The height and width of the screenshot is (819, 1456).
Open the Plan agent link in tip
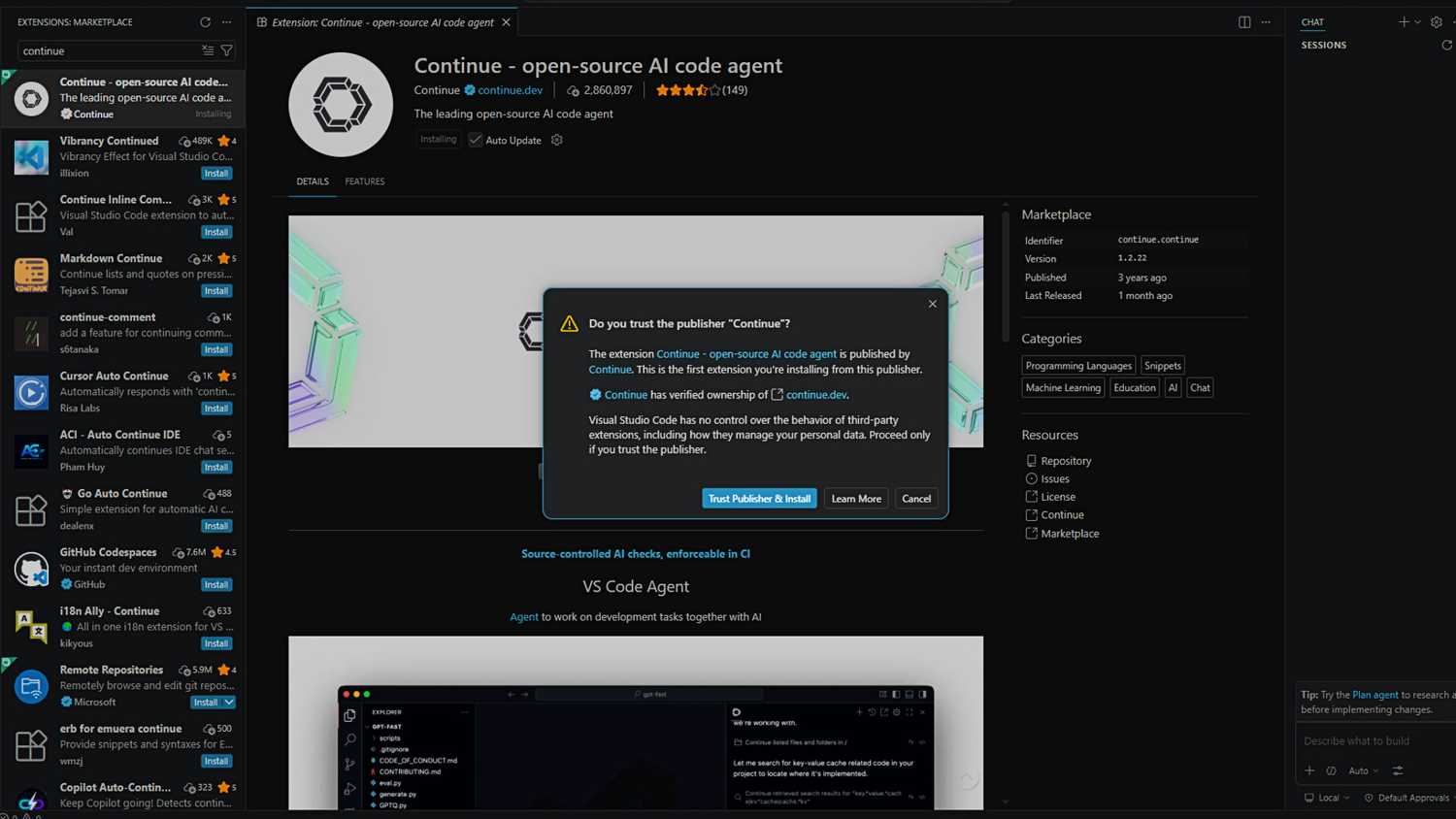click(1375, 695)
